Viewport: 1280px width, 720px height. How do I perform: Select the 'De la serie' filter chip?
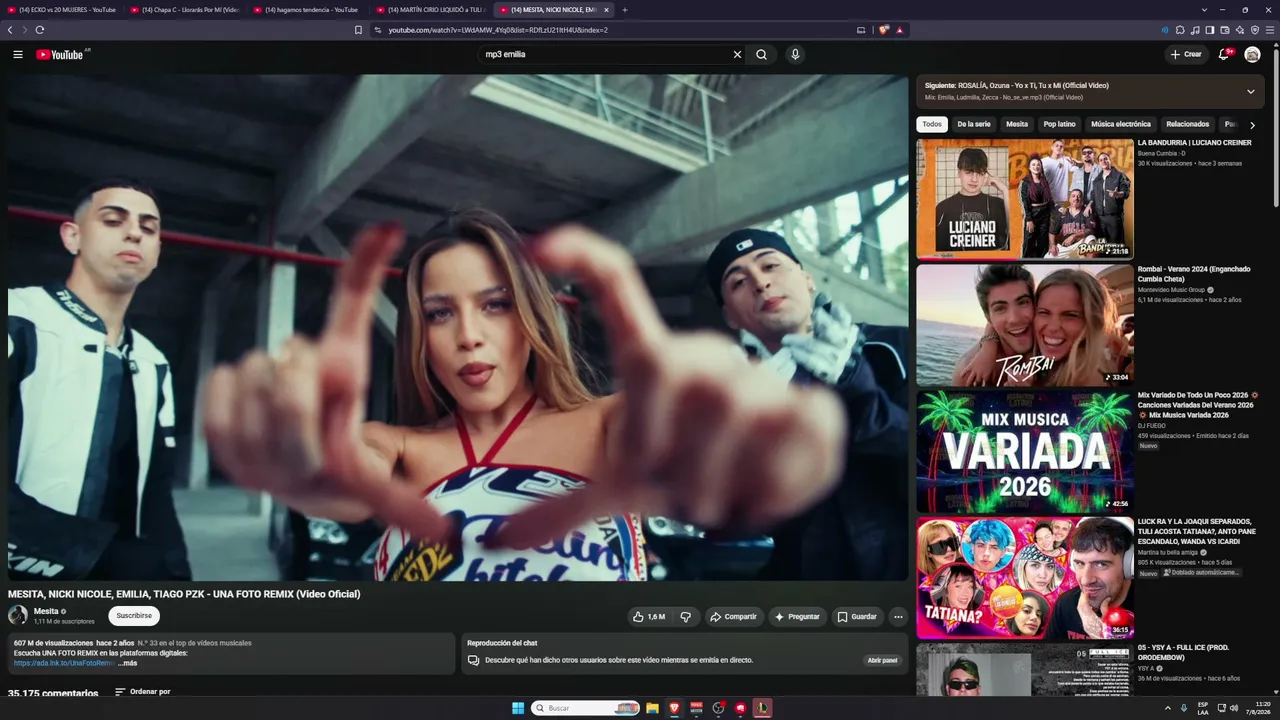click(x=974, y=124)
